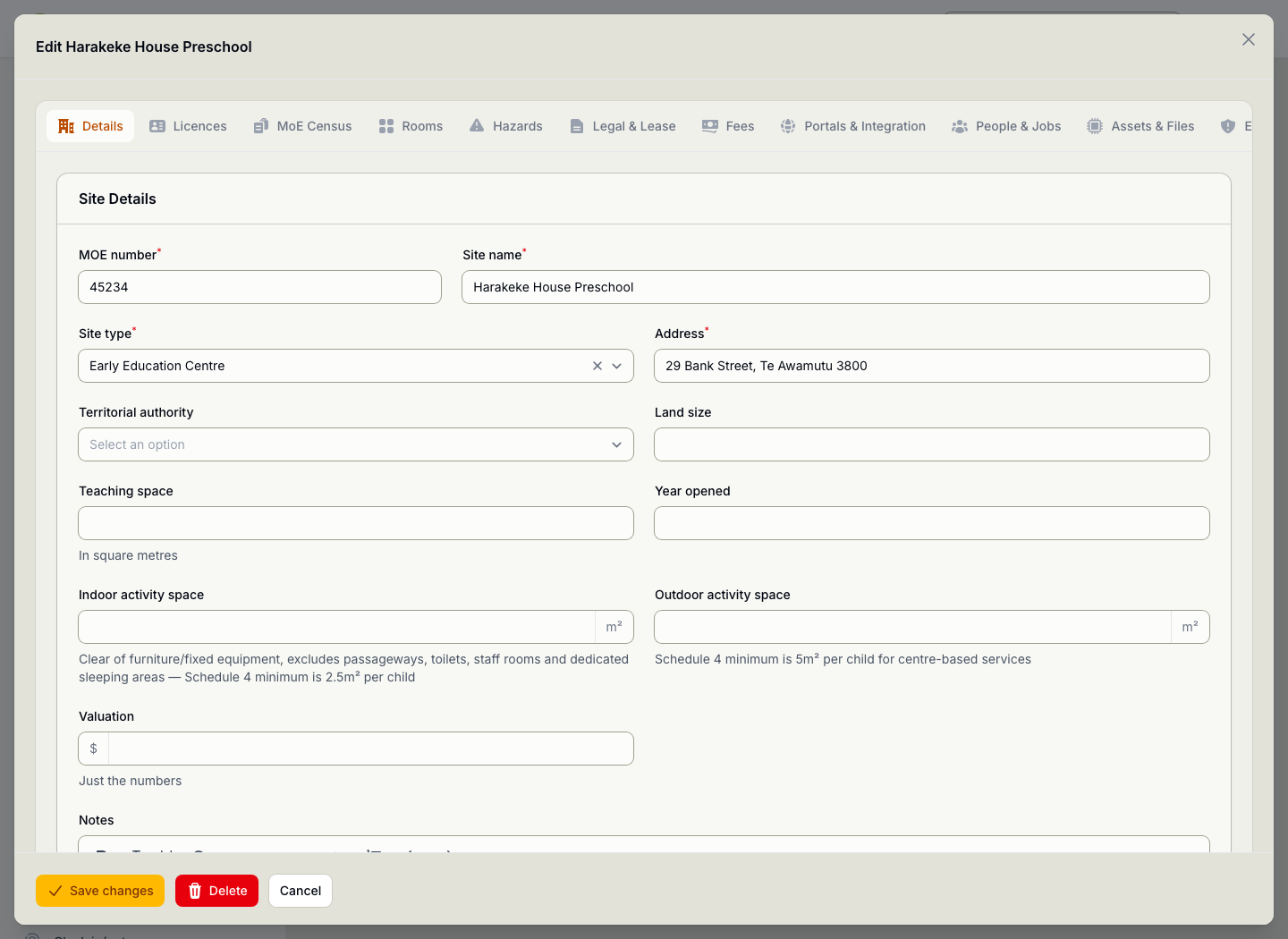Open the Territorial authority dropdown
This screenshot has height=939, width=1288.
click(356, 444)
